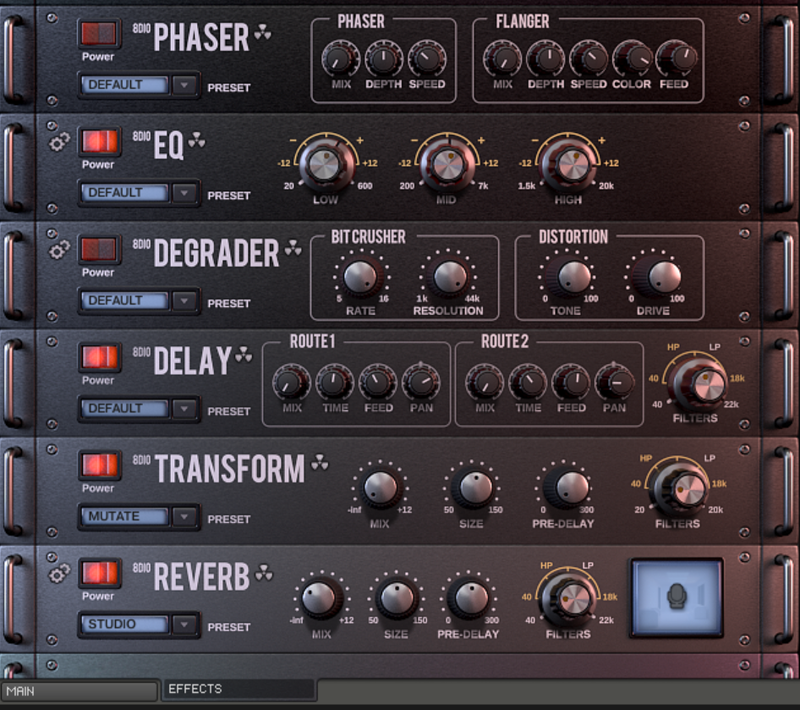Click the Flanger FEED knob
The width and height of the screenshot is (800, 710).
pos(676,59)
